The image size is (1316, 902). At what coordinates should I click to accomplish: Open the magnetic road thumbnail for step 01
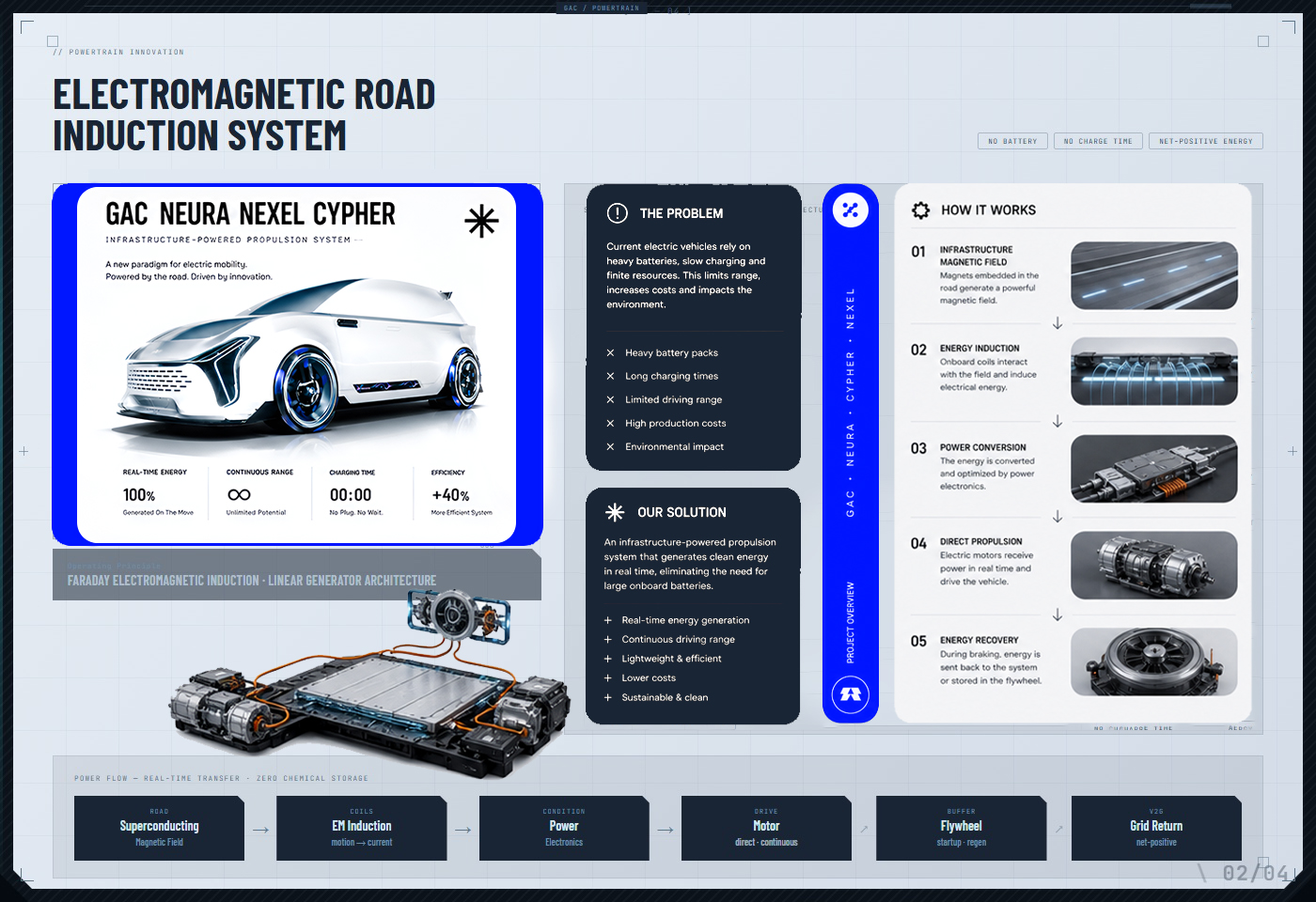(1154, 275)
